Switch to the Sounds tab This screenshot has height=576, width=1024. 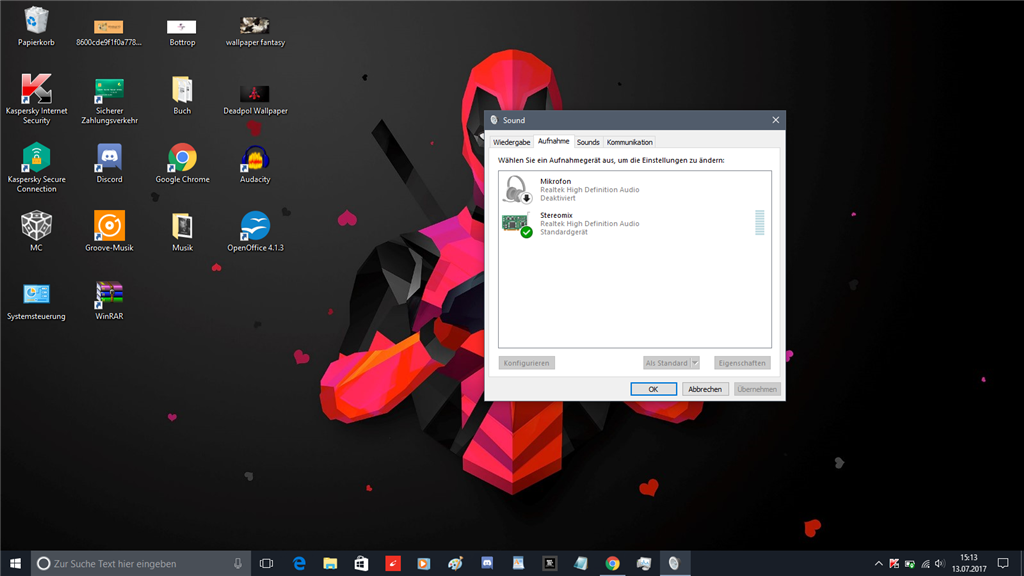(x=588, y=142)
